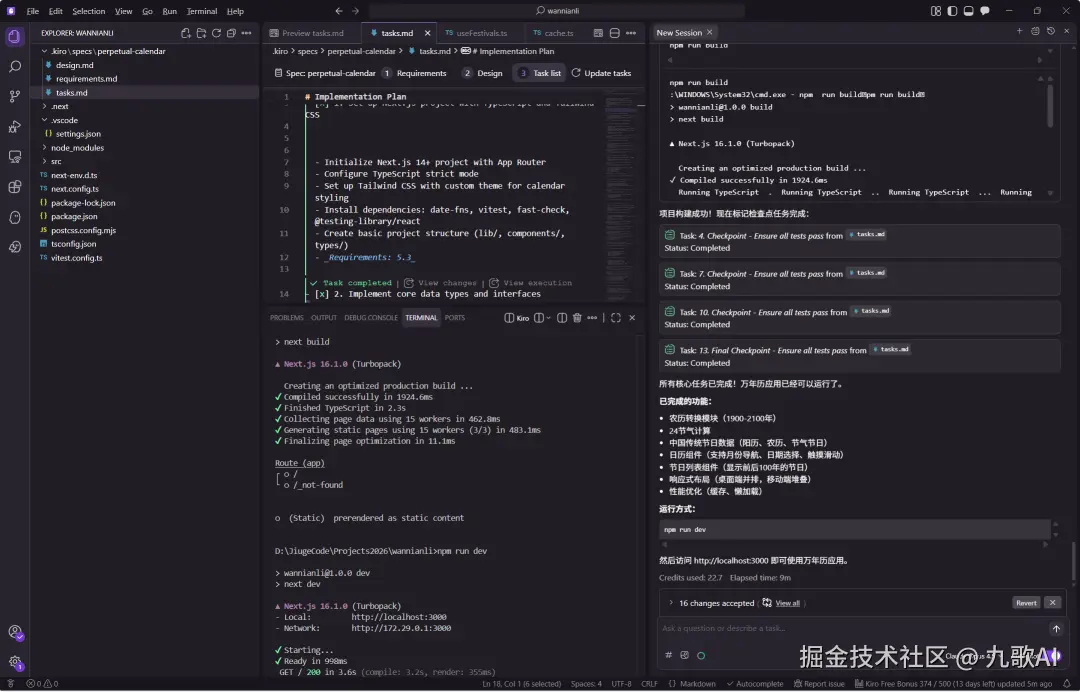Toggle primary sidebar visibility in title bar
The height and width of the screenshot is (692, 1080).
point(953,11)
